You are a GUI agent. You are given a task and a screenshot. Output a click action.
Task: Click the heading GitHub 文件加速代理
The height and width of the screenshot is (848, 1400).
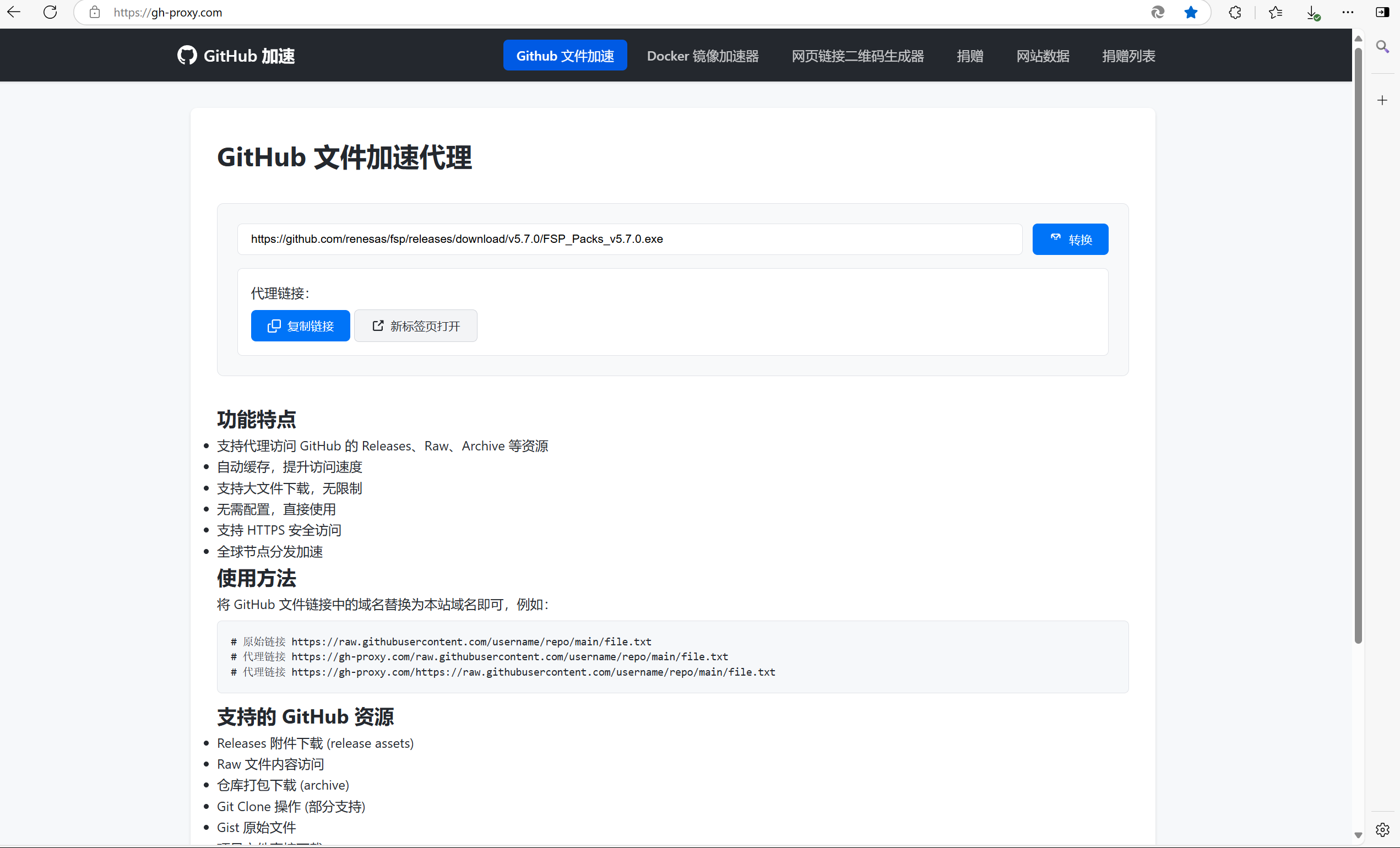coord(344,157)
